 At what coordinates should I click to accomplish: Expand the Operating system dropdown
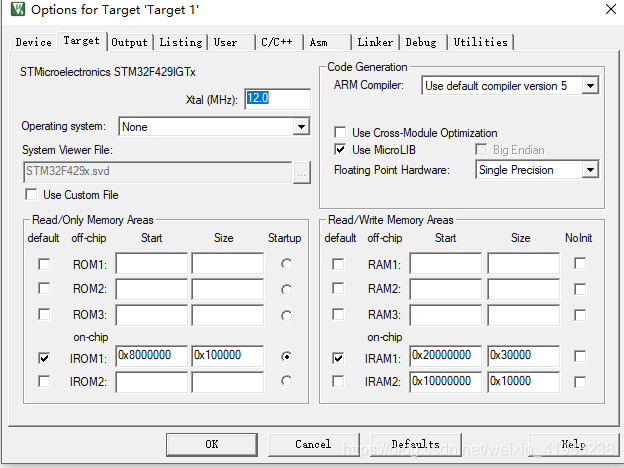pyautogui.click(x=302, y=127)
